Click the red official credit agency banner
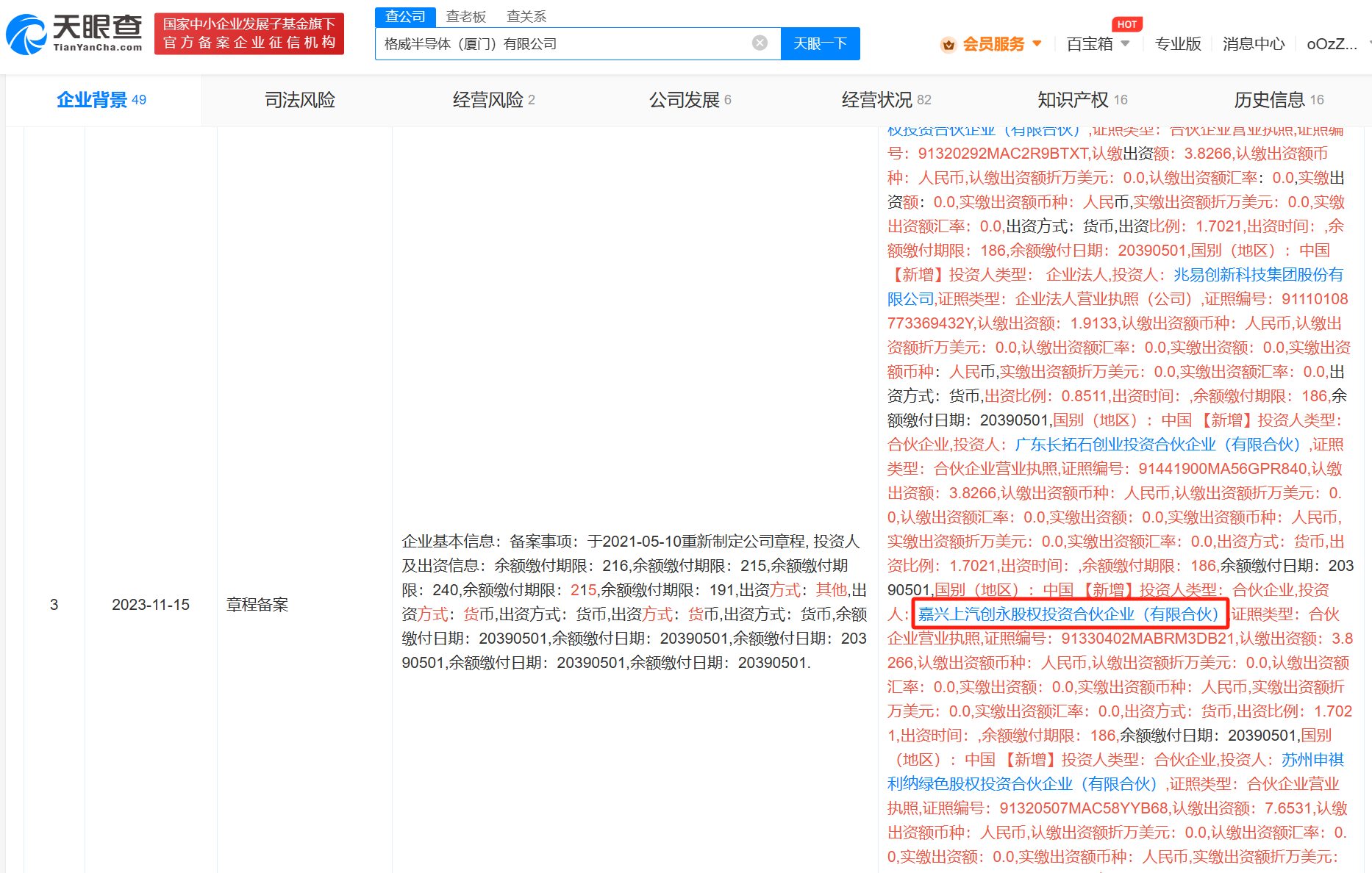 click(249, 34)
